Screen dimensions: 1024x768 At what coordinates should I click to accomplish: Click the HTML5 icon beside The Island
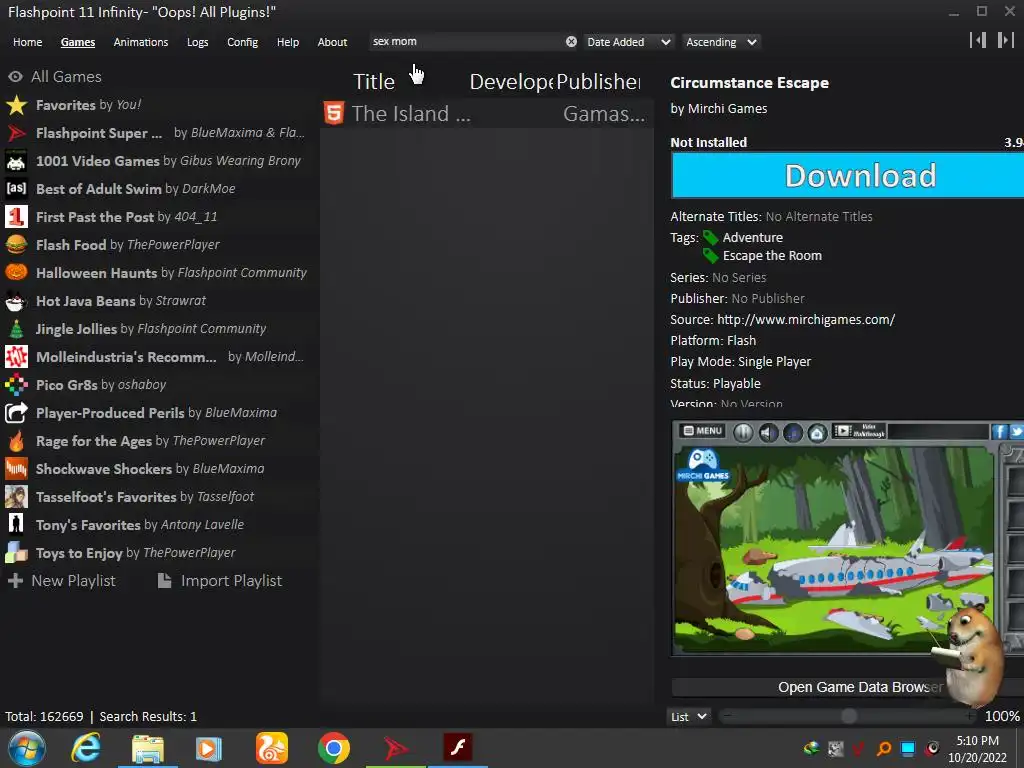pos(334,114)
